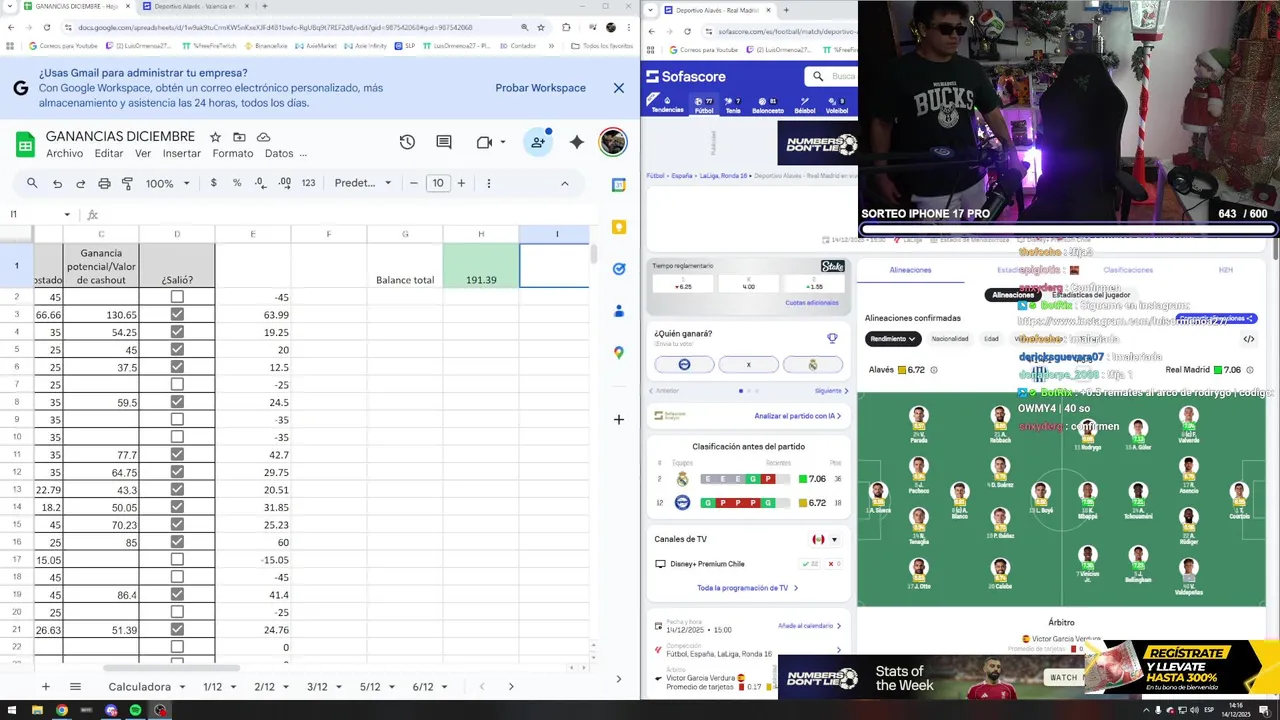Image resolution: width=1280 pixels, height=720 pixels.
Task: Apply percent format with % icon
Action: pos(237,183)
